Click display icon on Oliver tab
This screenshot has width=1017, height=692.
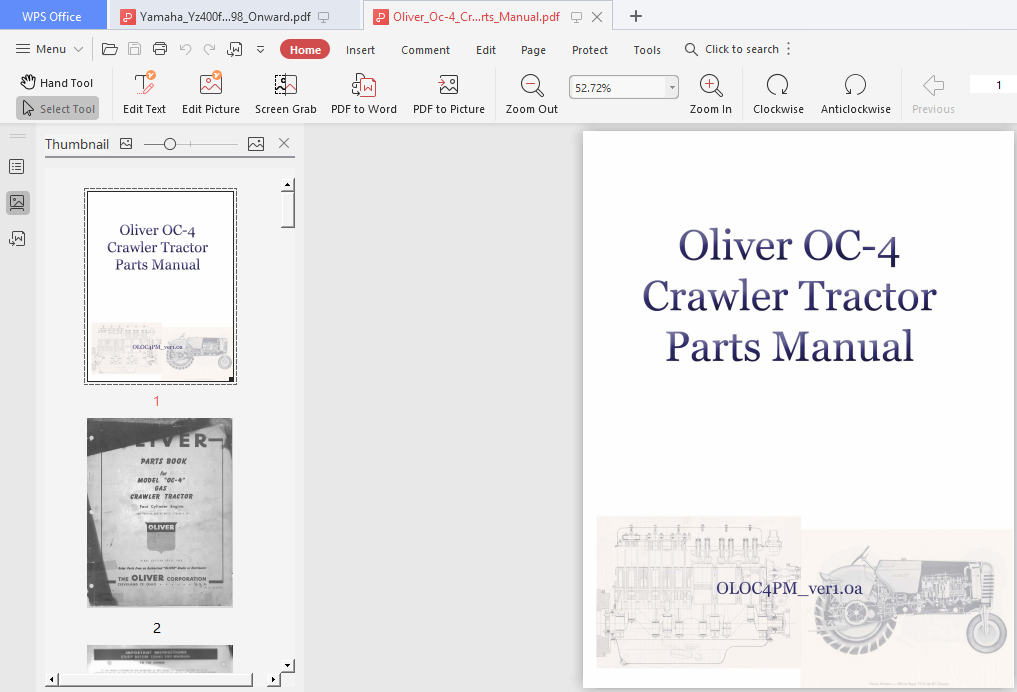pyautogui.click(x=576, y=17)
